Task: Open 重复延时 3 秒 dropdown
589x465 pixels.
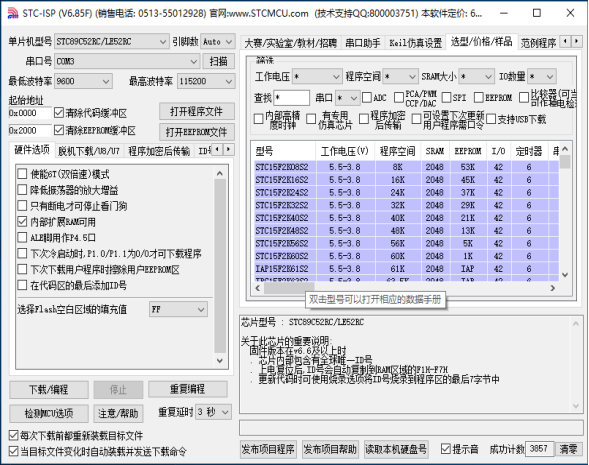Action: pos(213,412)
